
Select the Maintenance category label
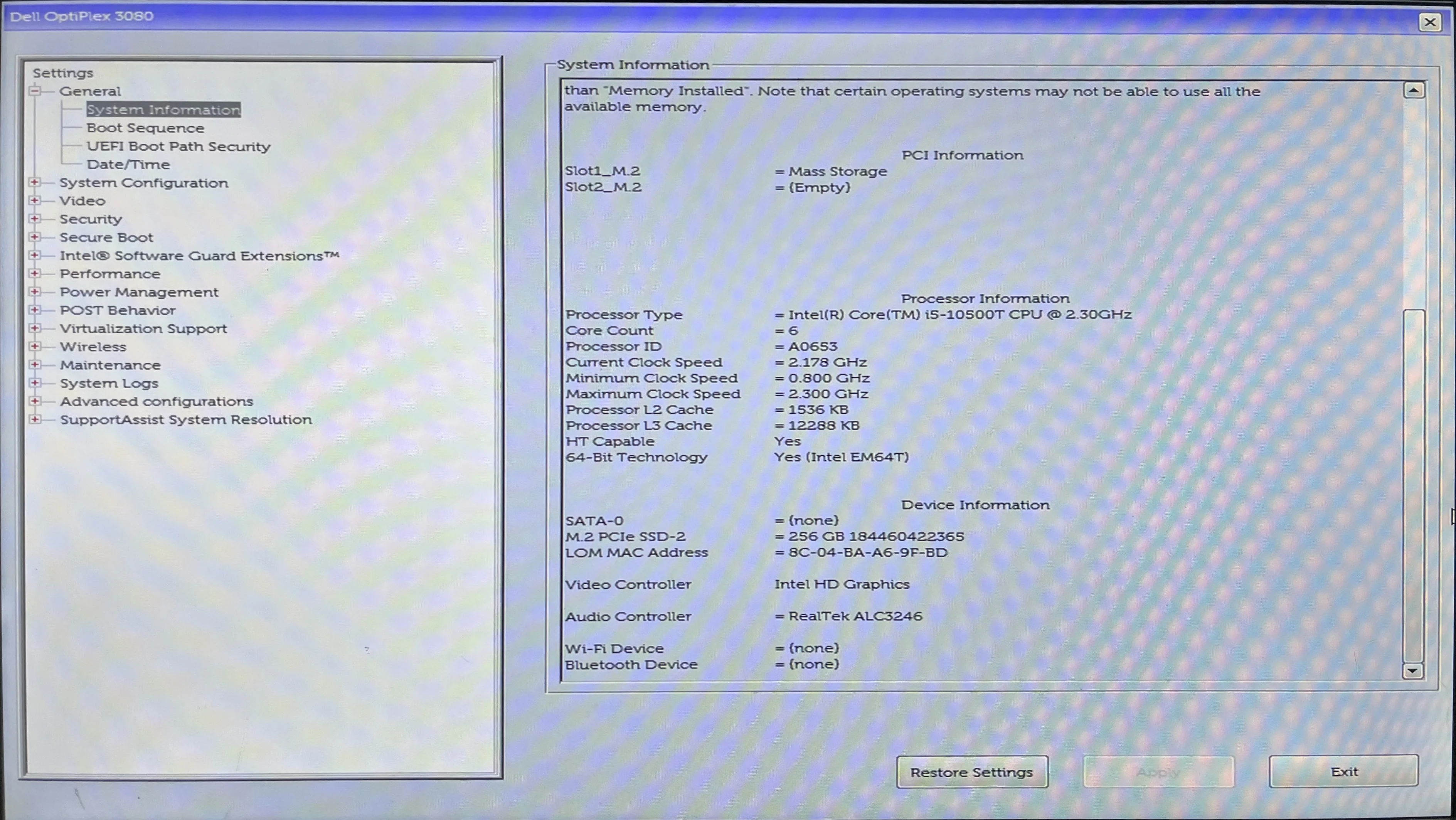click(111, 365)
